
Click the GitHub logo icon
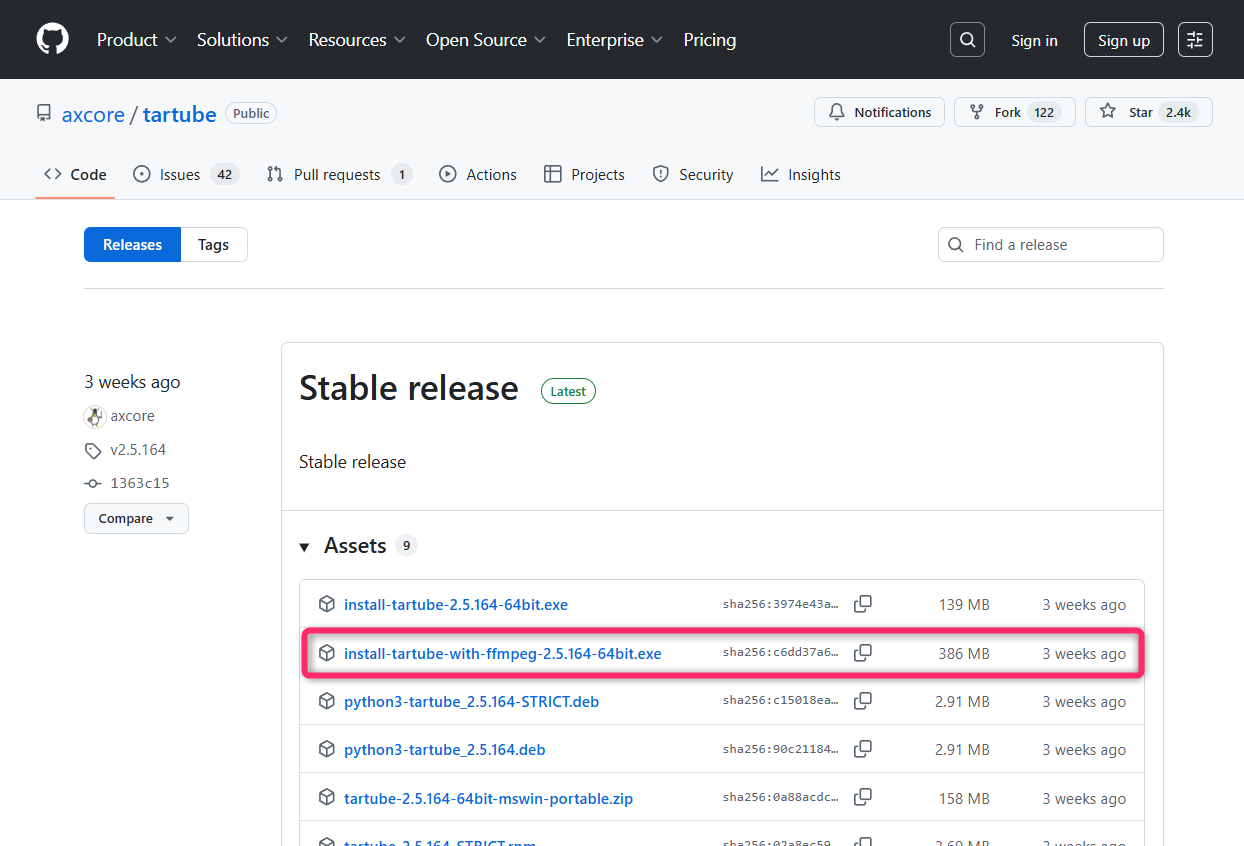click(x=53, y=40)
